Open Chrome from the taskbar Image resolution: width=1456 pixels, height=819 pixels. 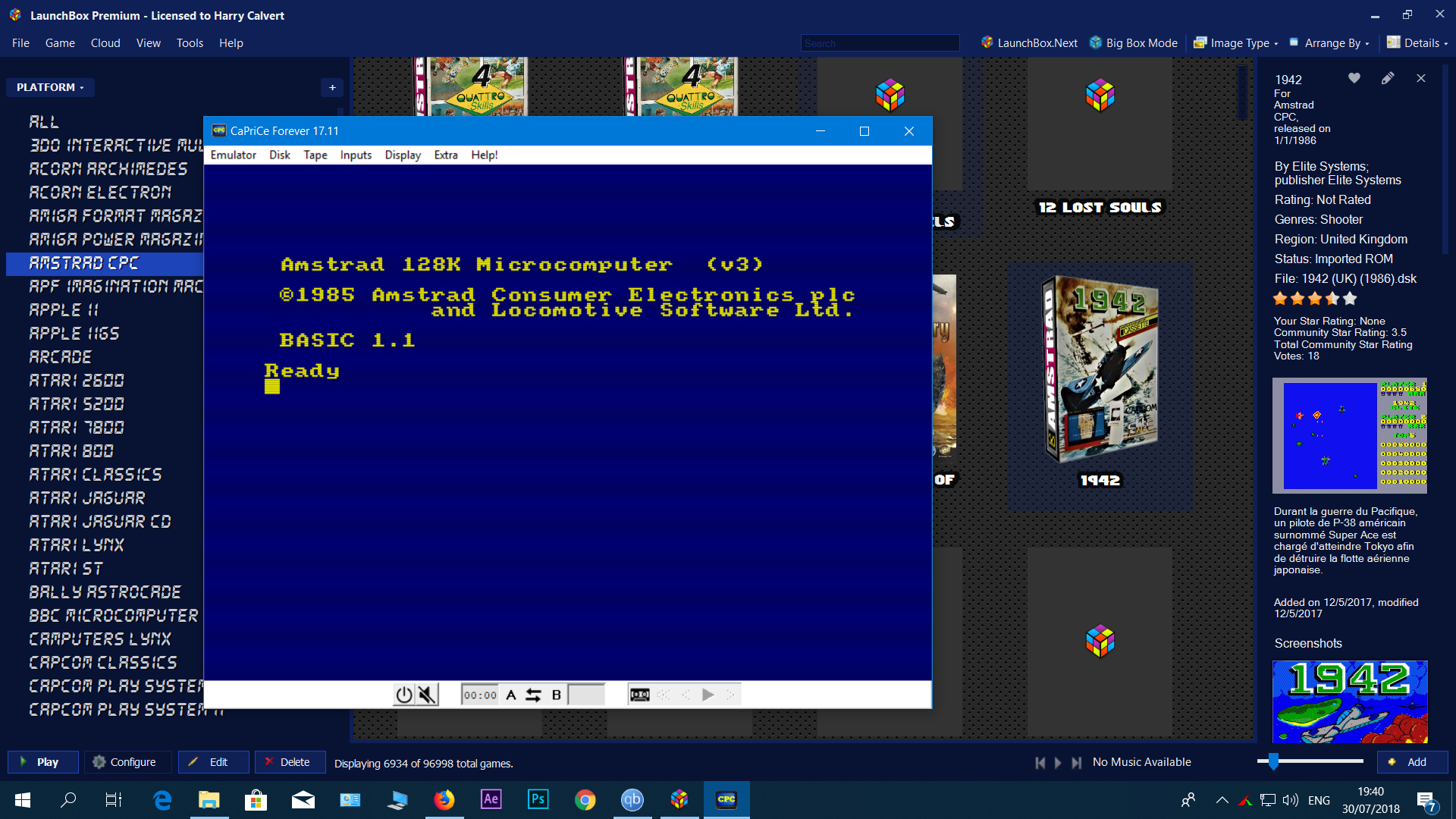point(585,800)
